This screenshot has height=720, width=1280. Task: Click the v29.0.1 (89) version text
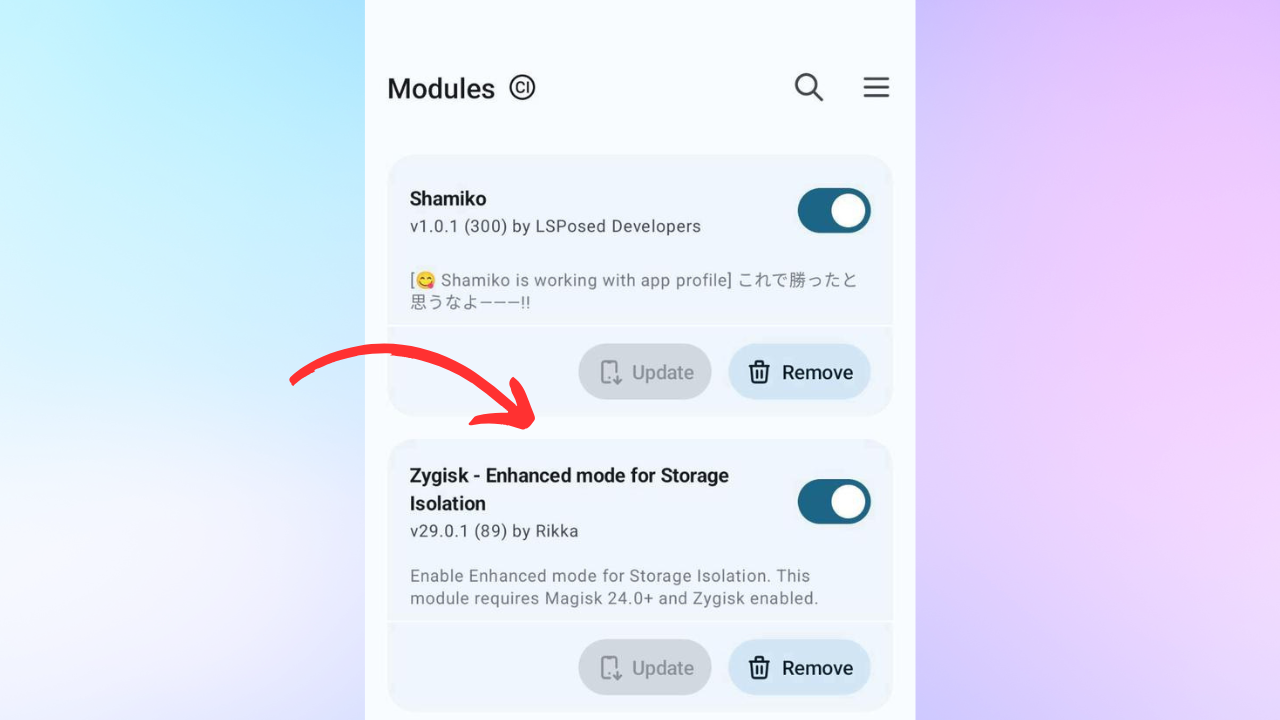click(458, 532)
